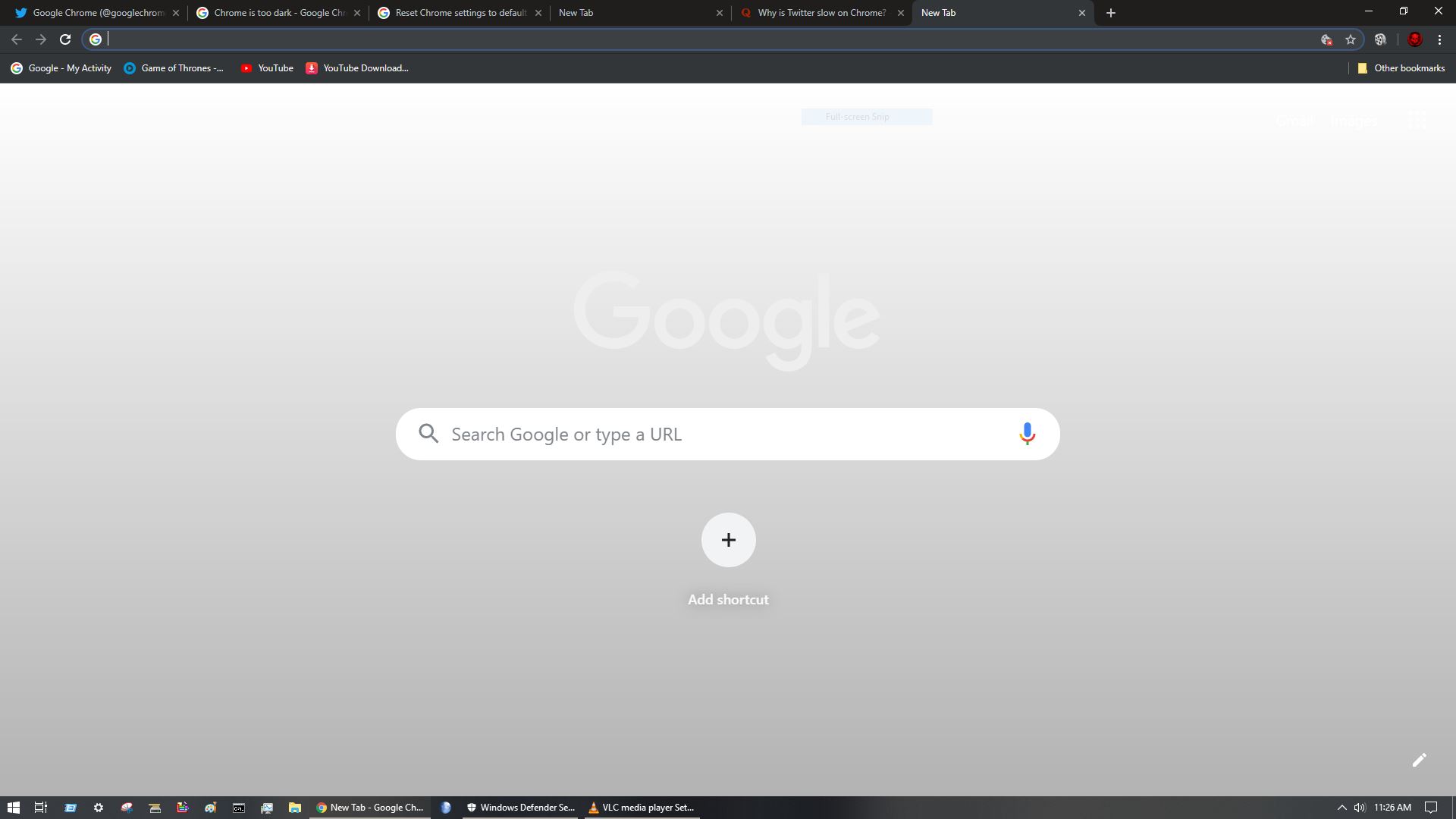Screen dimensions: 1456x819
Task: Open the Action Center notifications icon
Action: tap(1431, 808)
